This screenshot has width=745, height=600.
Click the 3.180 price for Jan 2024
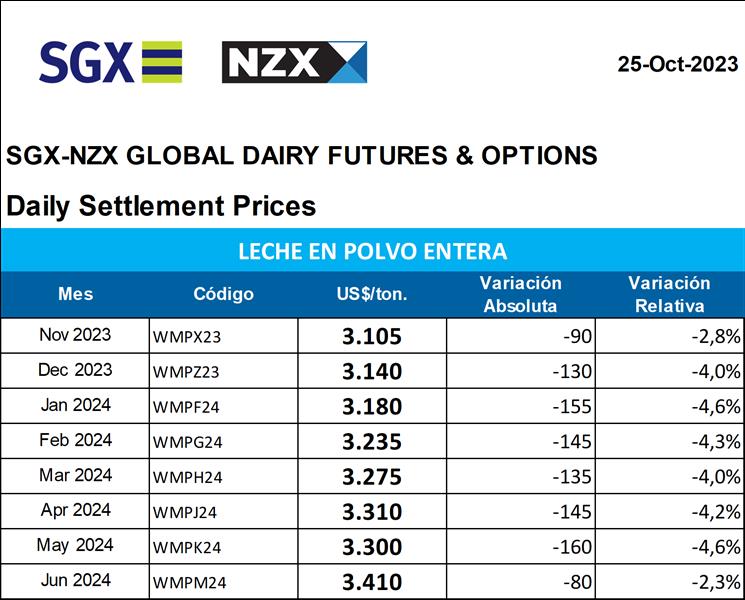[x=372, y=407]
